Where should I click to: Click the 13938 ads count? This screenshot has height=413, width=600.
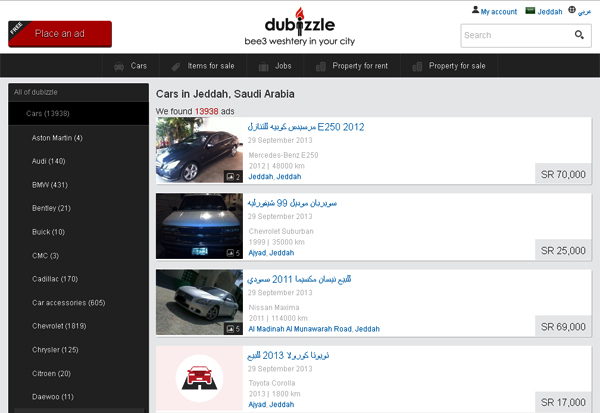207,111
